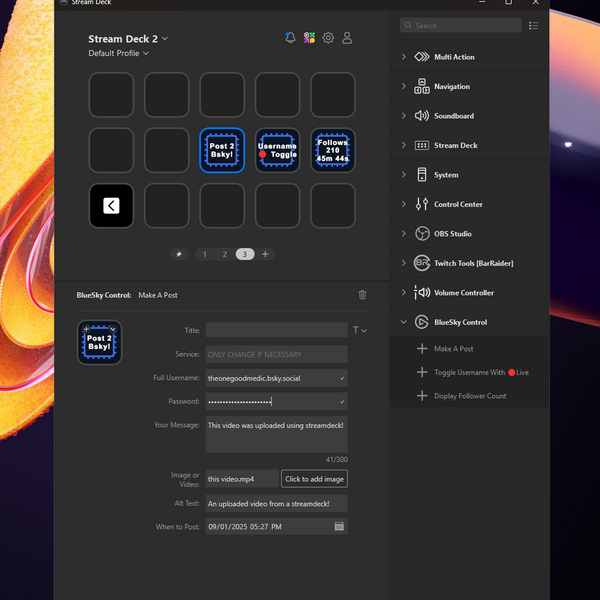600x600 pixels.
Task: Expand the Stream Deck category chevron
Action: click(404, 145)
